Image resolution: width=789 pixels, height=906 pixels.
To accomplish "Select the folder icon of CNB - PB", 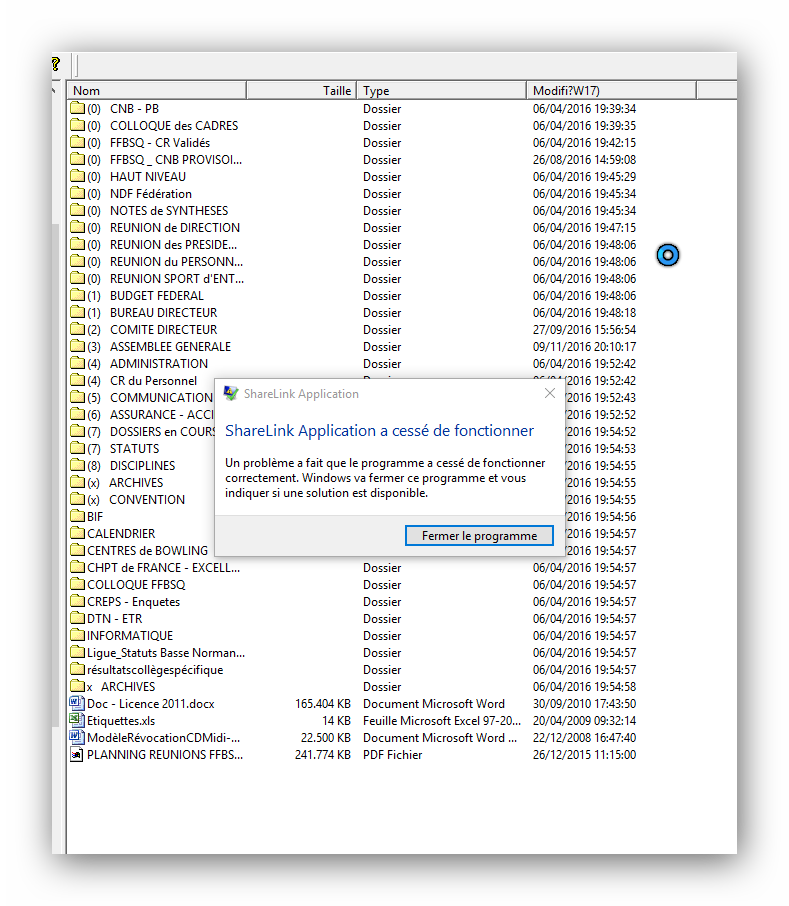I will pos(77,108).
